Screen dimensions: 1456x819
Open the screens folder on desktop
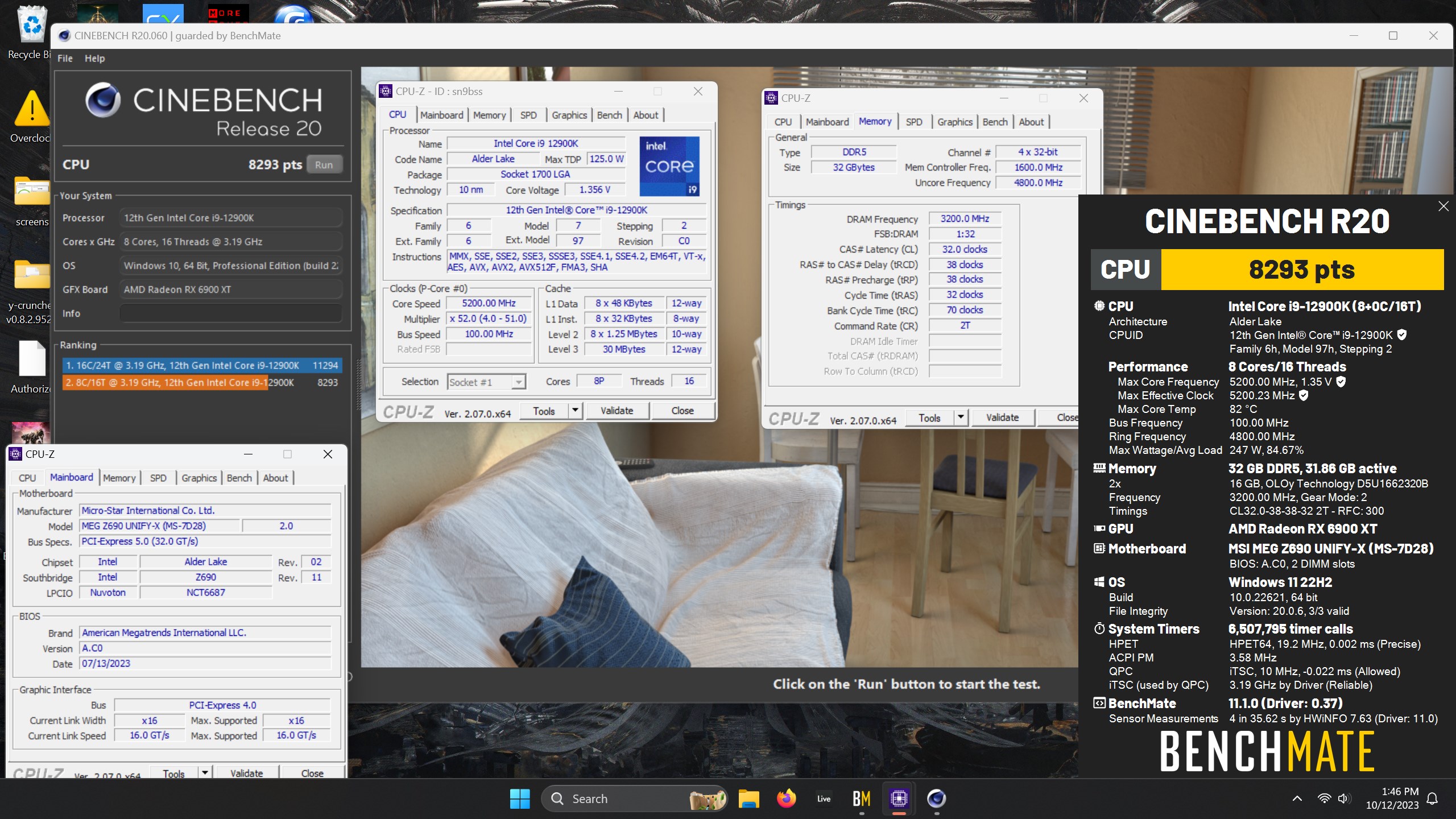pyautogui.click(x=32, y=200)
